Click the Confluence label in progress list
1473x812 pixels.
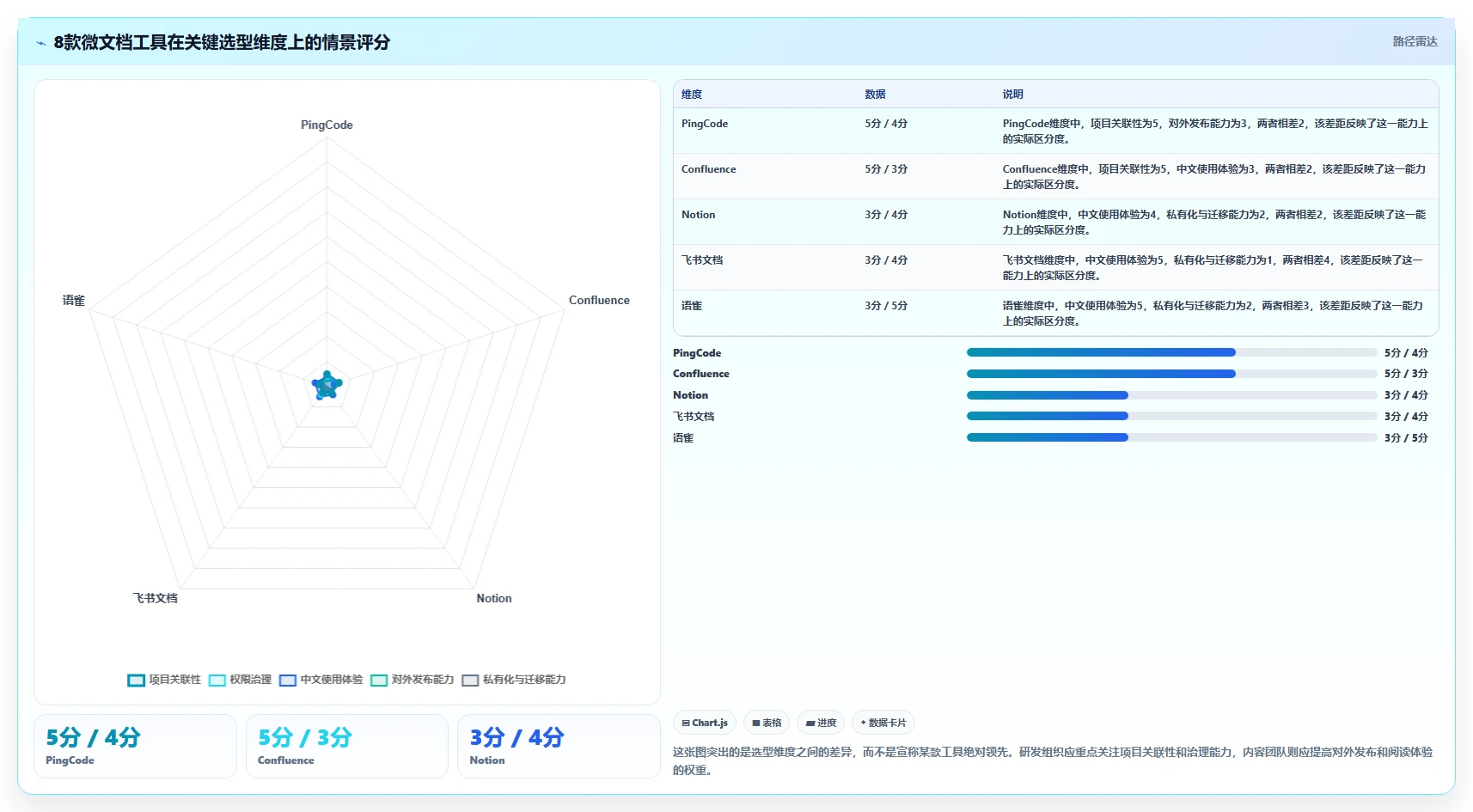click(701, 374)
